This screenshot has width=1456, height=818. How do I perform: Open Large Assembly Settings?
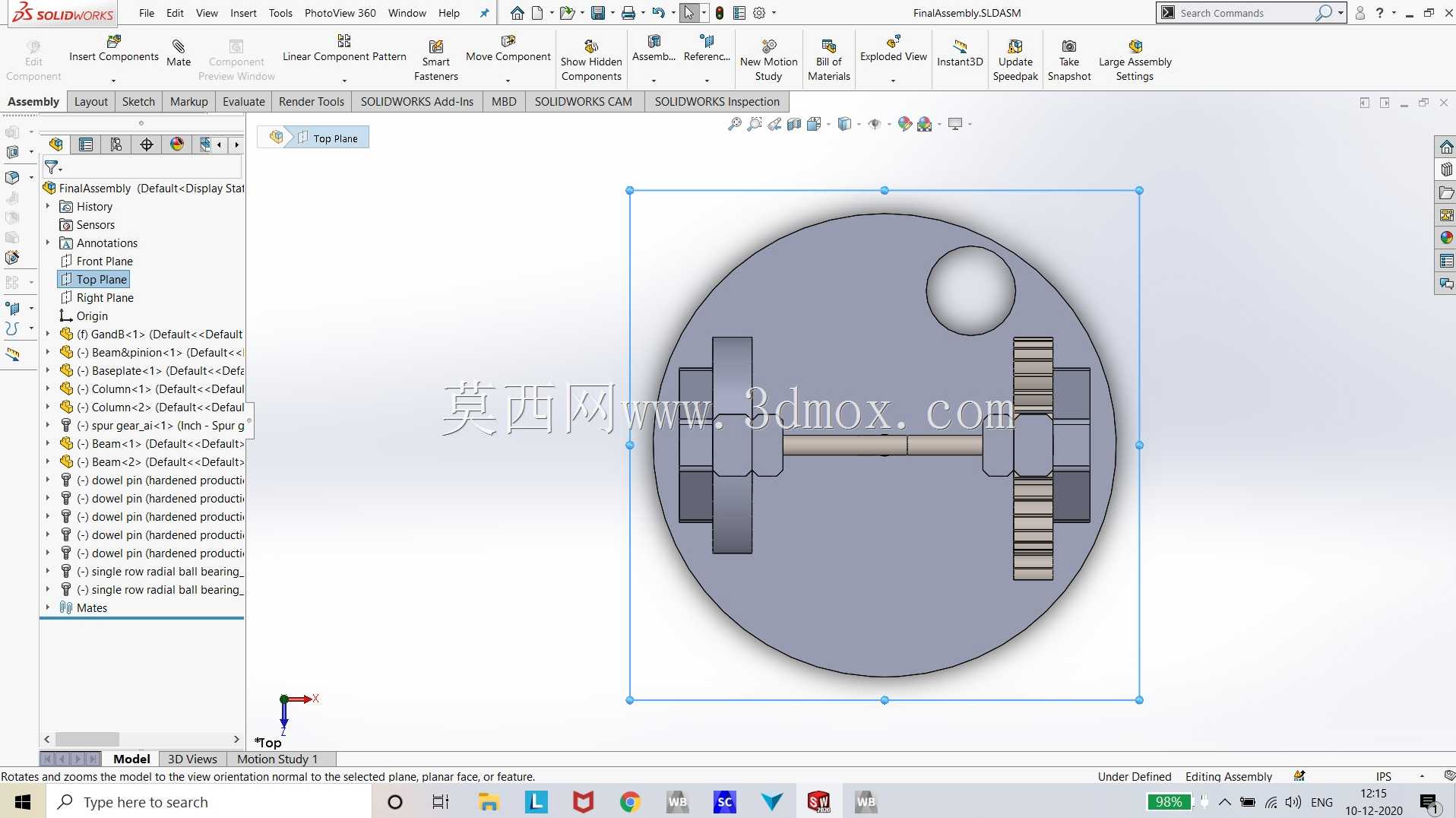(x=1135, y=61)
